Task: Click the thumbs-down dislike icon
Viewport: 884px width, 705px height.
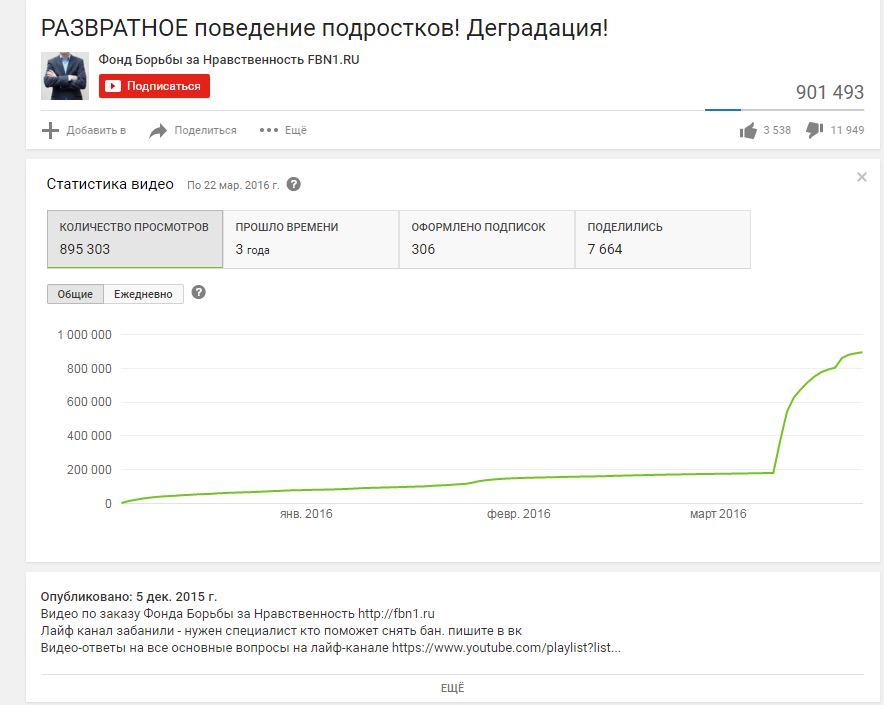Action: click(x=815, y=130)
